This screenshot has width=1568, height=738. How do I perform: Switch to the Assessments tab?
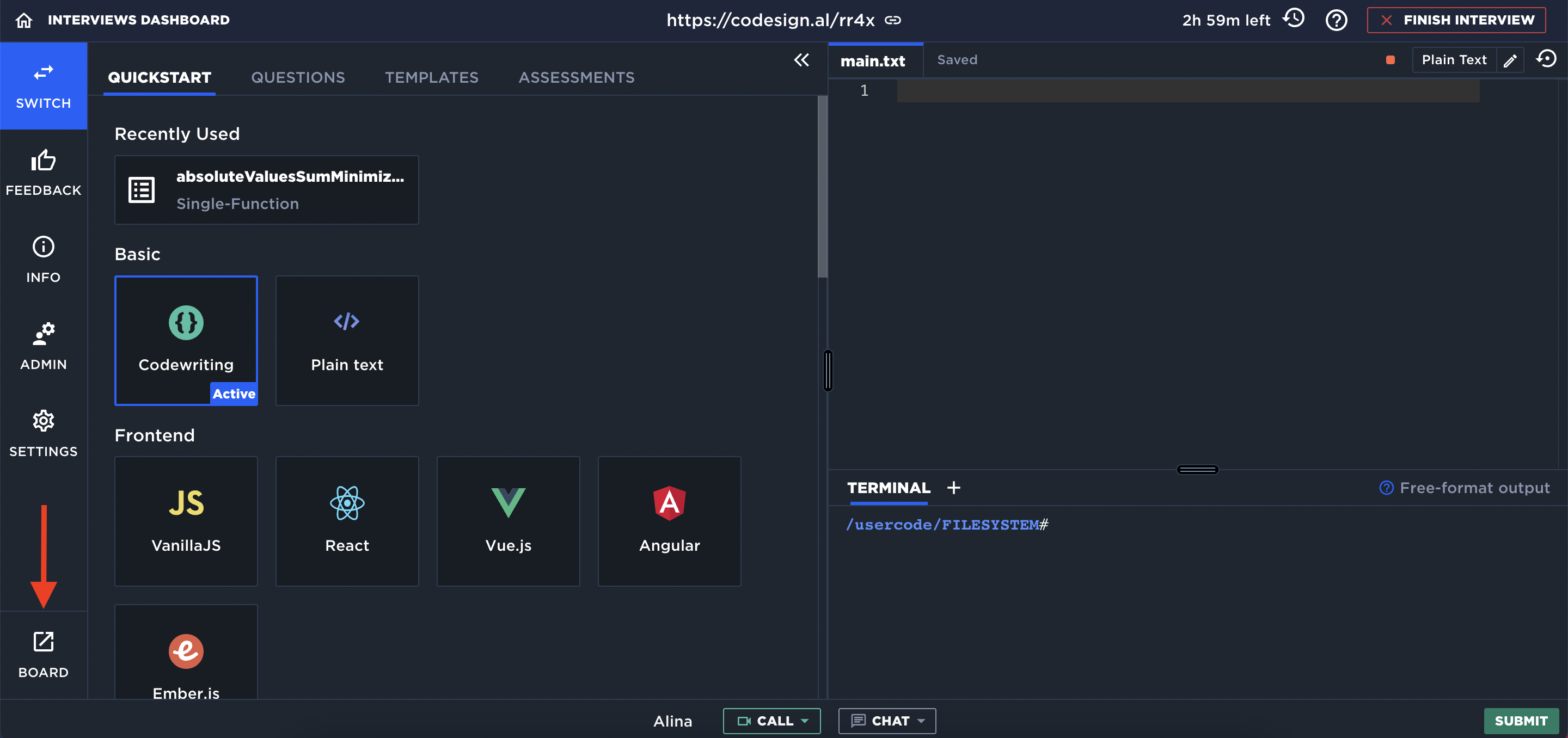click(577, 77)
